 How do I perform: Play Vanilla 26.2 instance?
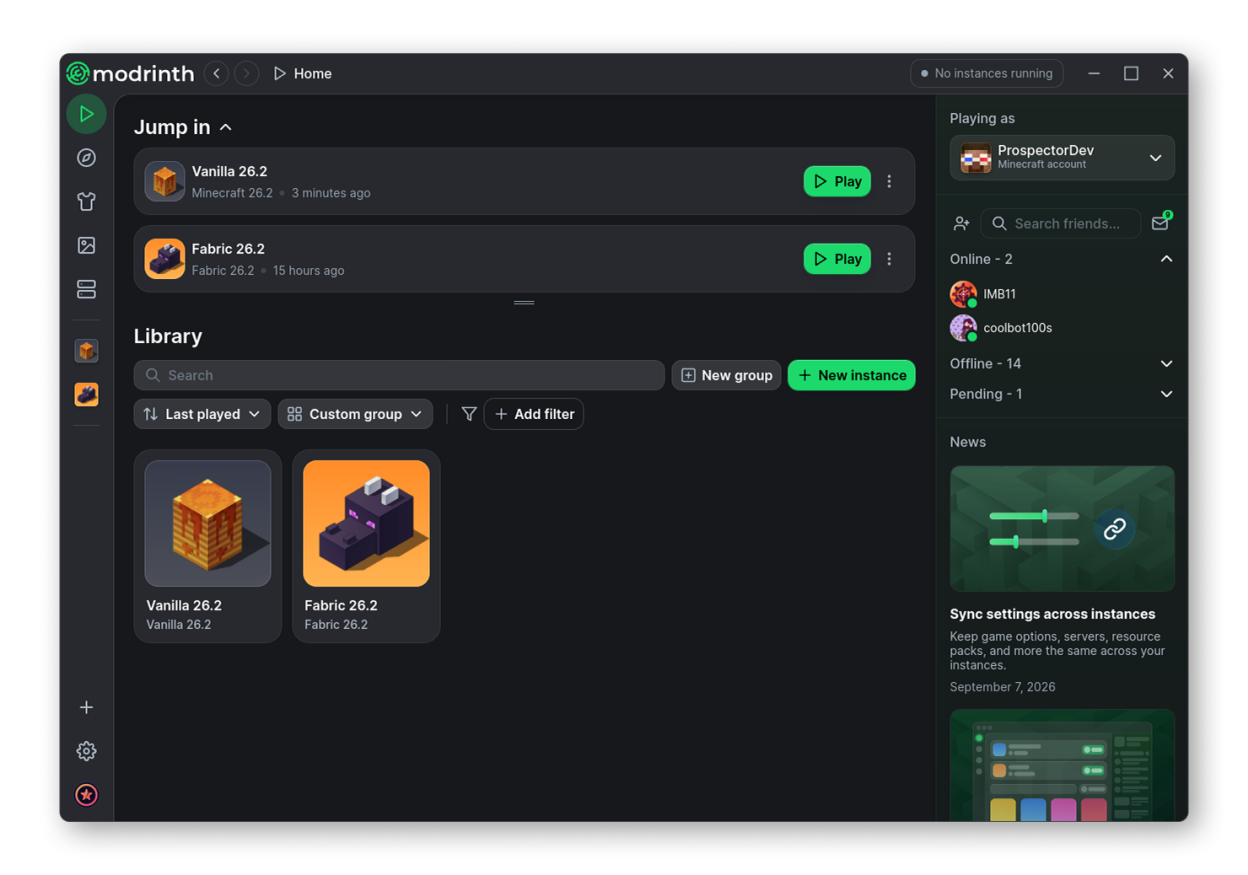(838, 182)
